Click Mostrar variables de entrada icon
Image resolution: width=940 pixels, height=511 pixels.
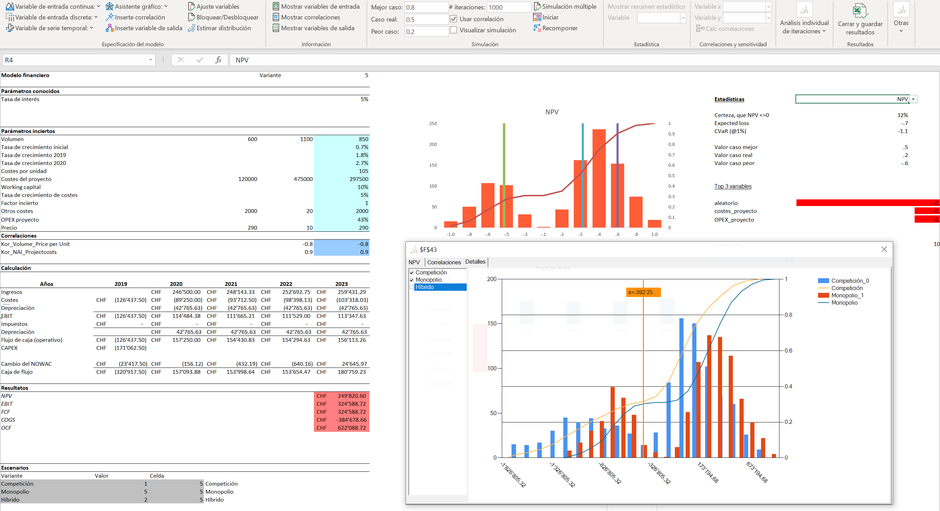coord(276,7)
